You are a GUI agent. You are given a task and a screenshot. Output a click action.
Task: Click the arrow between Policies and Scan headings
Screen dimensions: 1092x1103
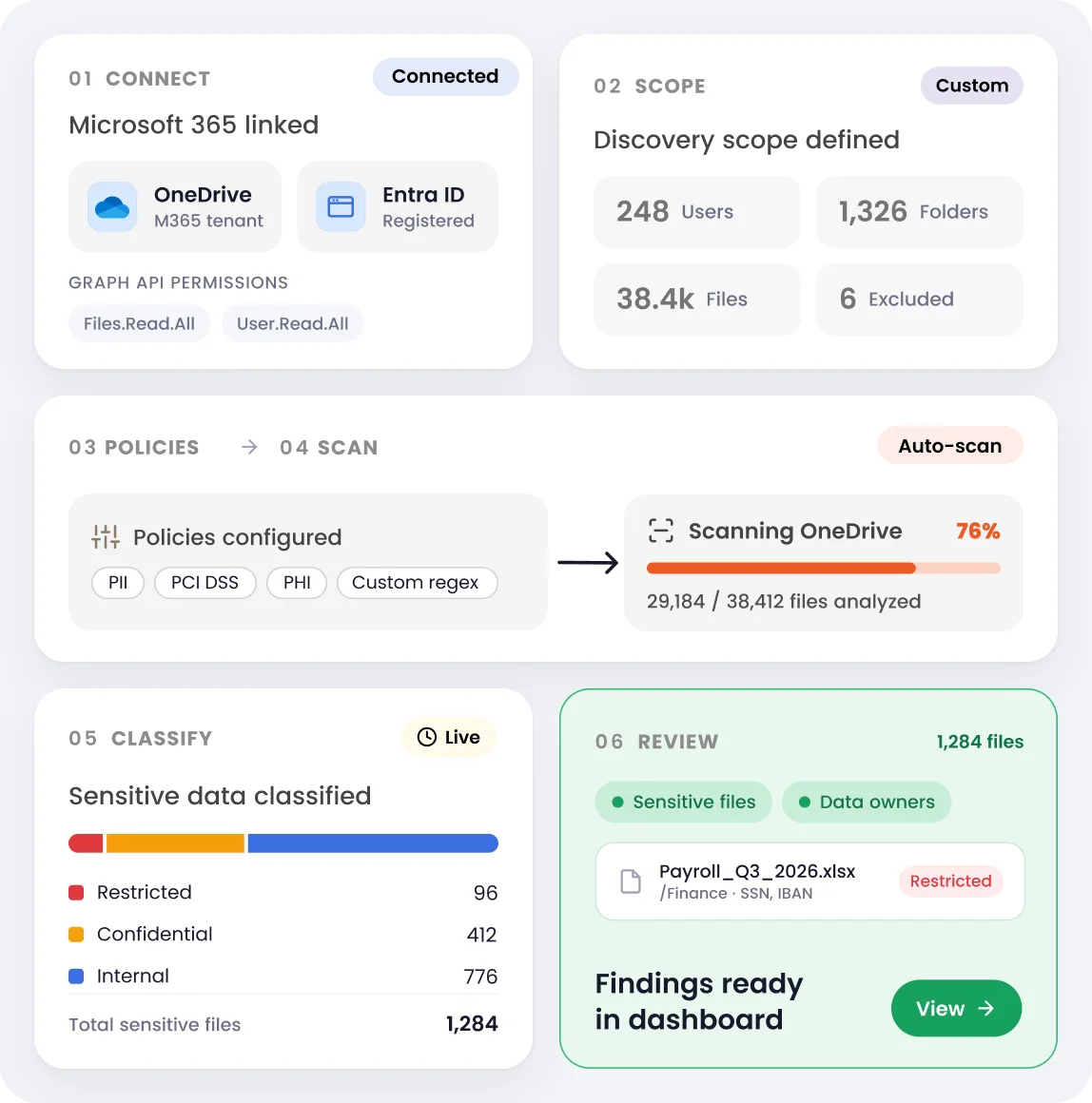click(x=249, y=448)
